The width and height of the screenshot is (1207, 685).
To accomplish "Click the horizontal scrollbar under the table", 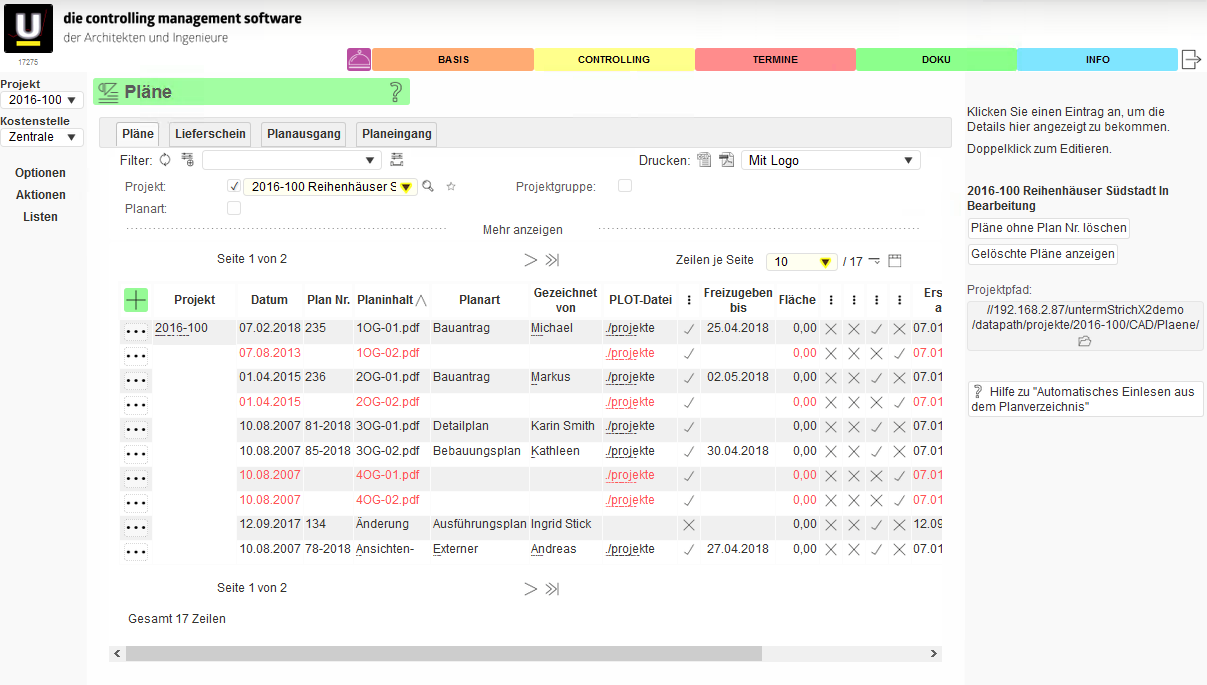I will tap(443, 653).
